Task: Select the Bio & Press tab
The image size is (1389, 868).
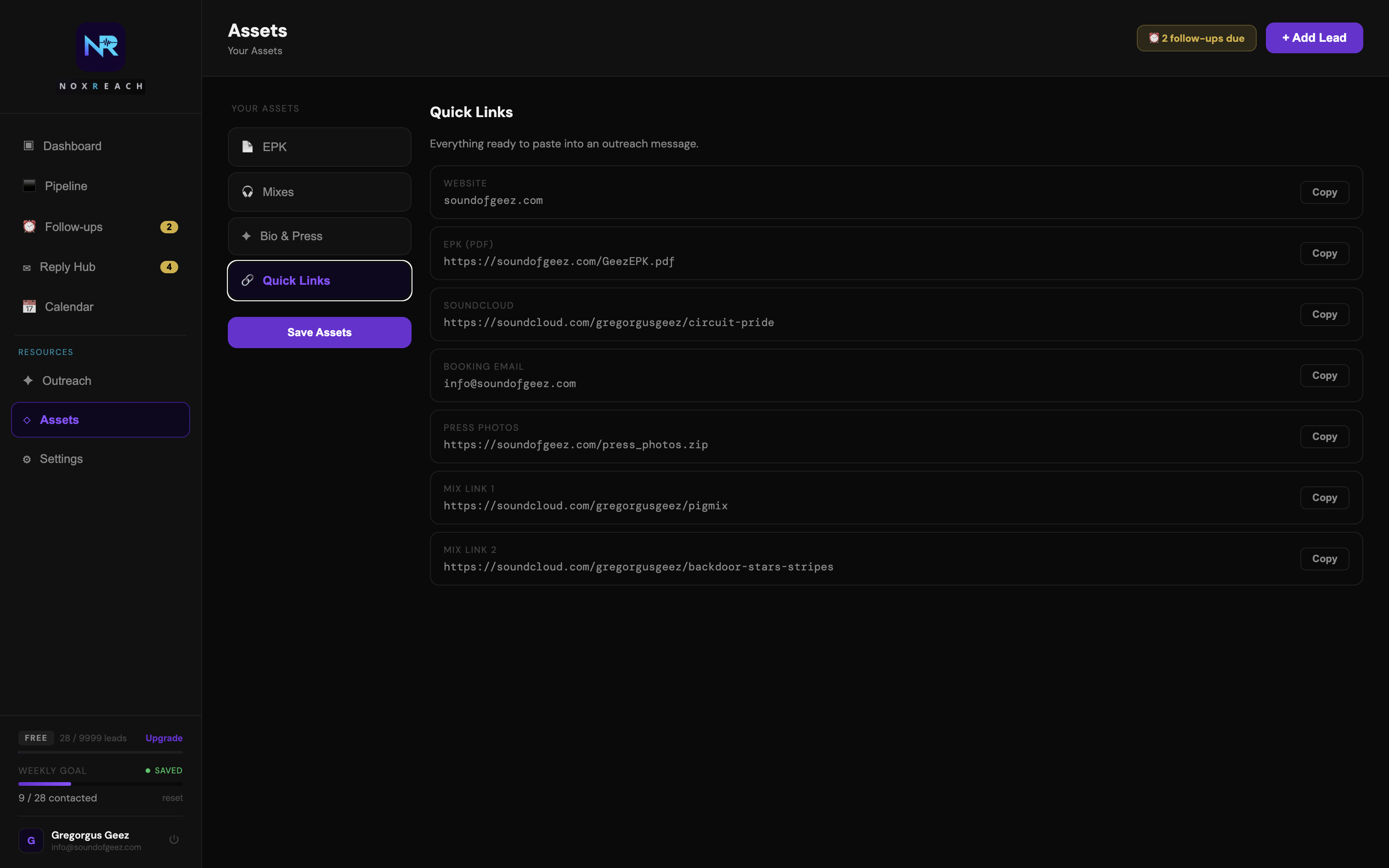Action: [x=319, y=236]
